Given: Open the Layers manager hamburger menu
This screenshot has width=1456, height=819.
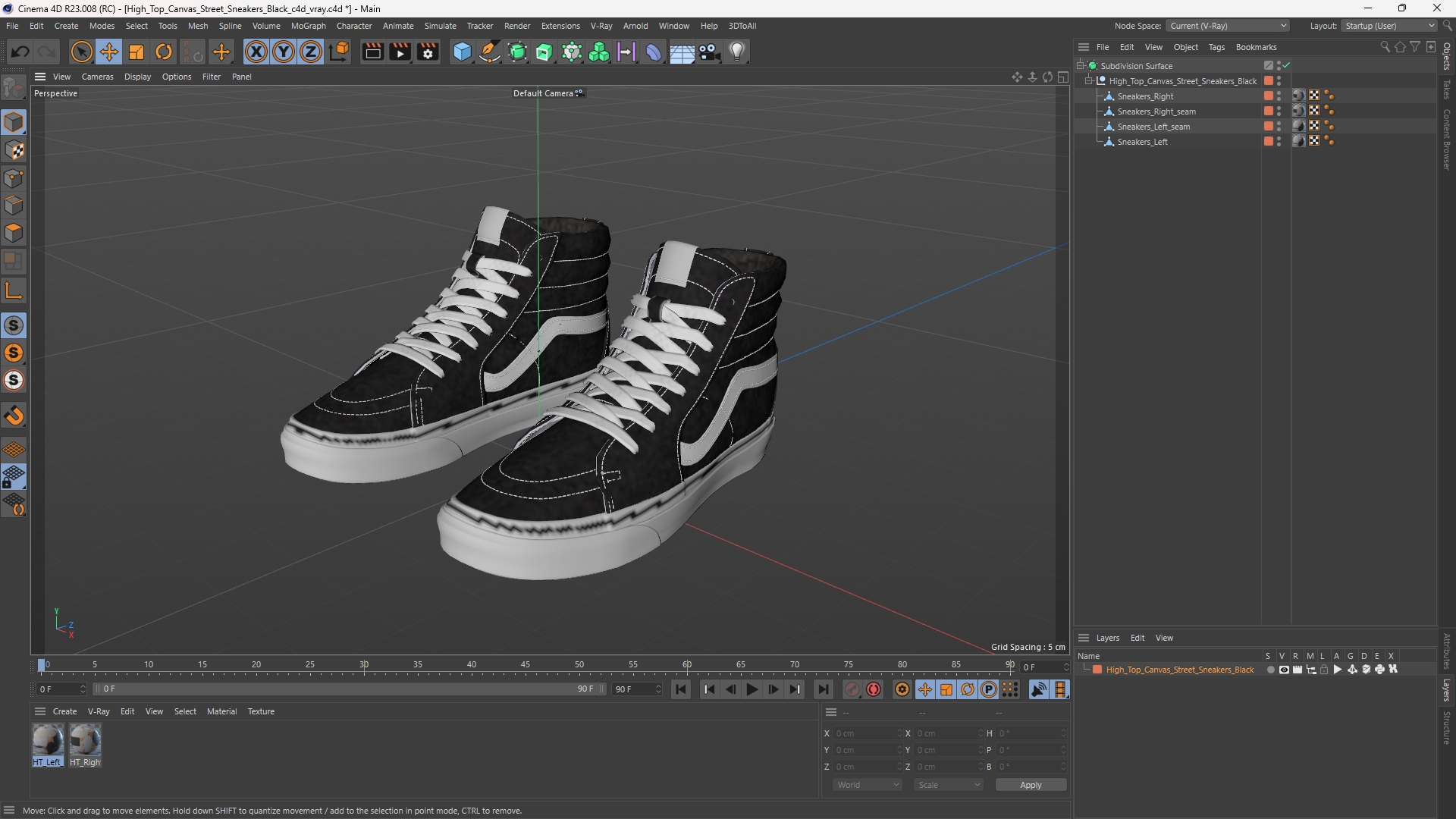Looking at the screenshot, I should tap(1084, 638).
